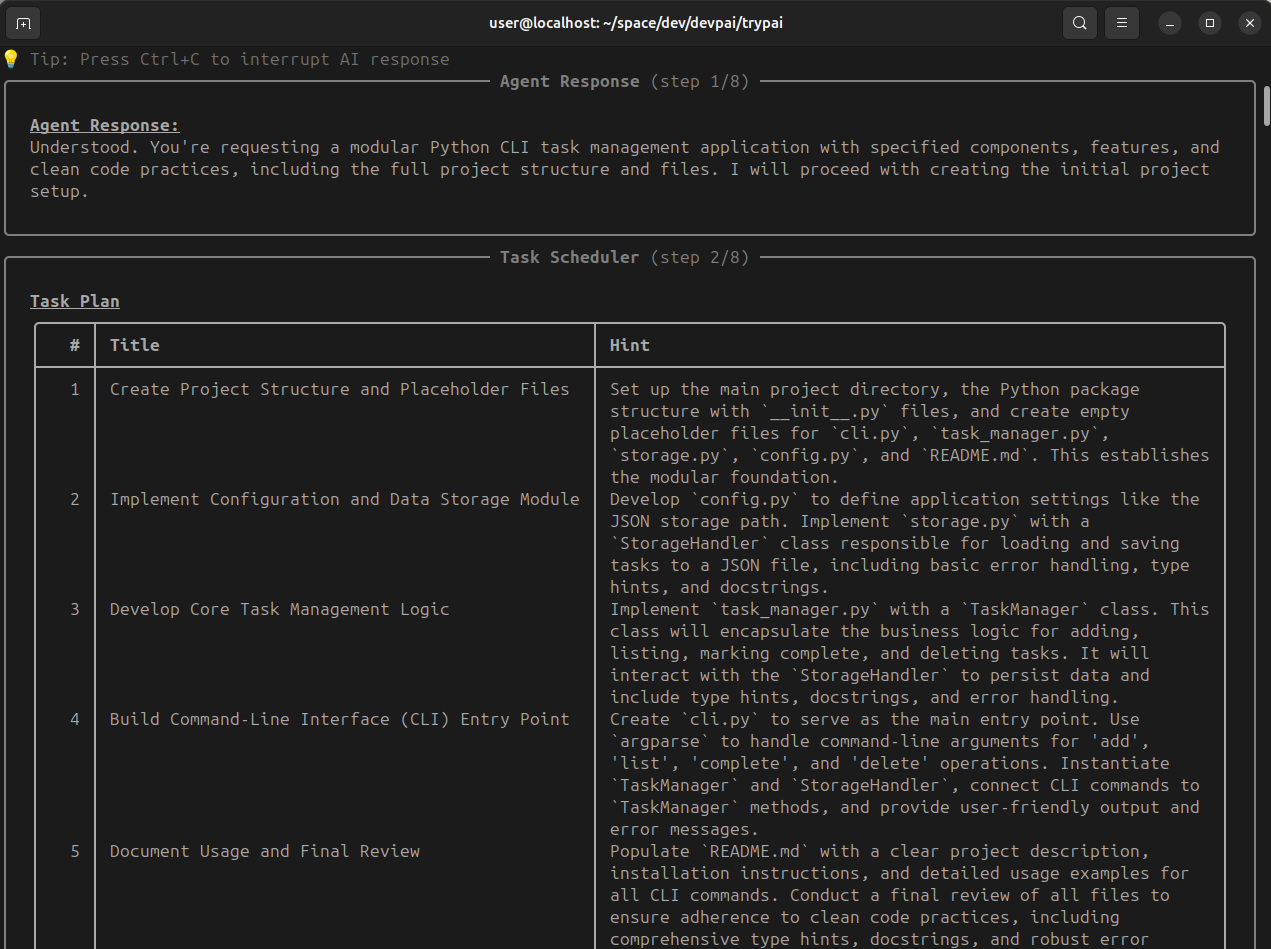Select the 'Task Scheduler' panel title
This screenshot has width=1271, height=949.
point(569,257)
